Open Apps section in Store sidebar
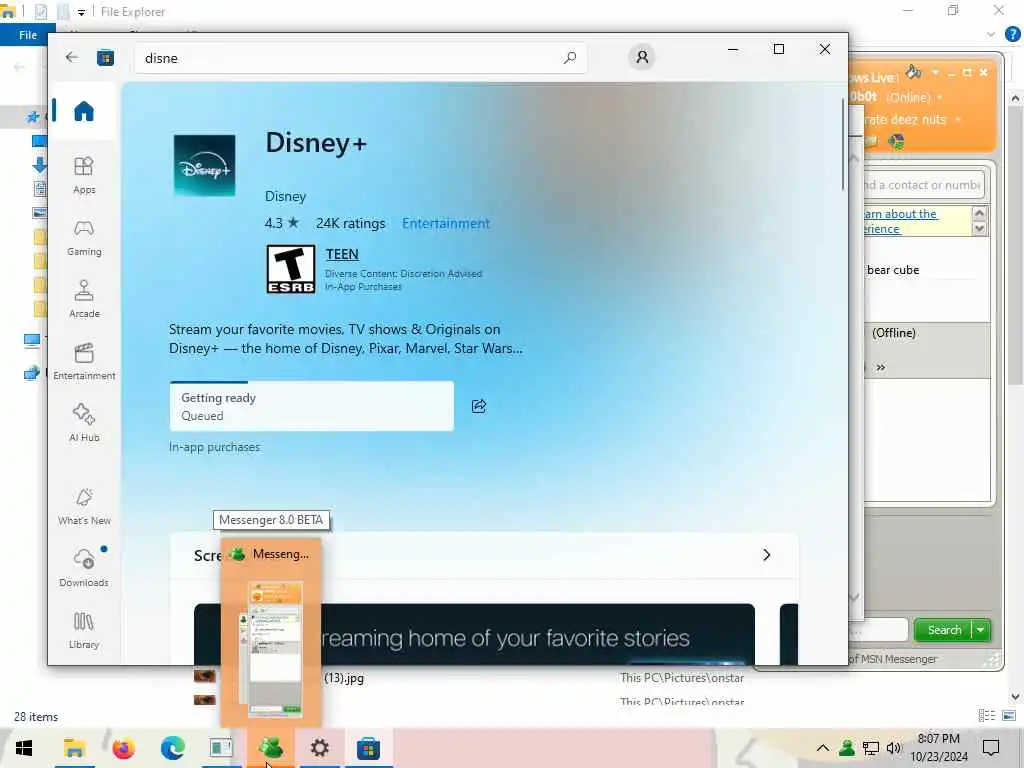The width and height of the screenshot is (1024, 768). [84, 175]
